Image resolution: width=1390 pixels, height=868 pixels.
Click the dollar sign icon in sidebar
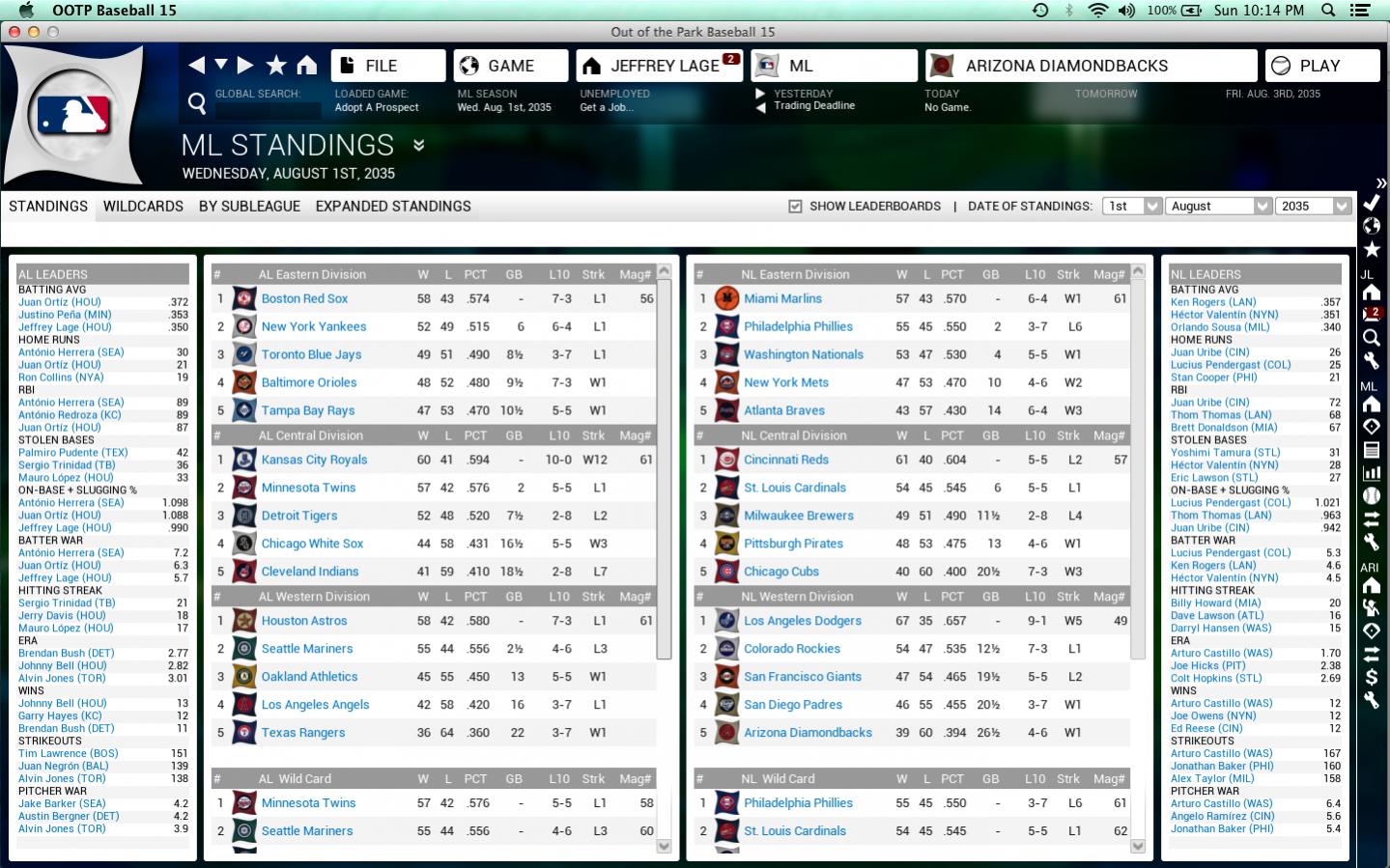point(1371,677)
